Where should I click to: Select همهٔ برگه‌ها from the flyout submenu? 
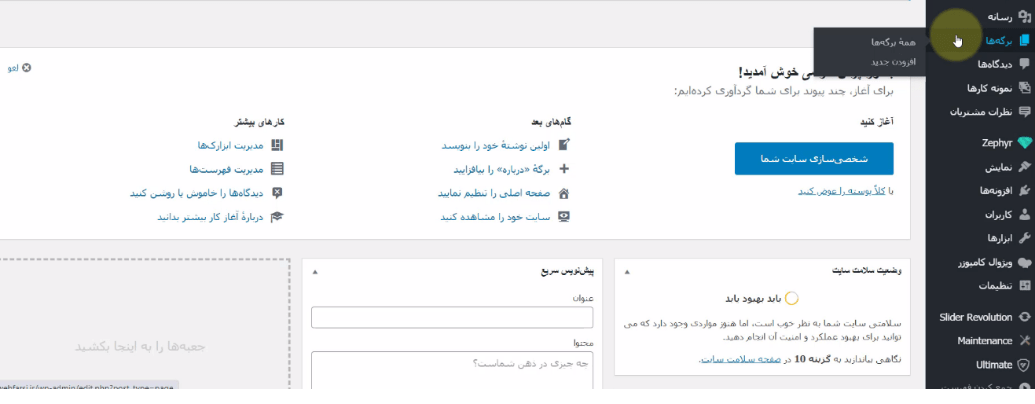893,42
